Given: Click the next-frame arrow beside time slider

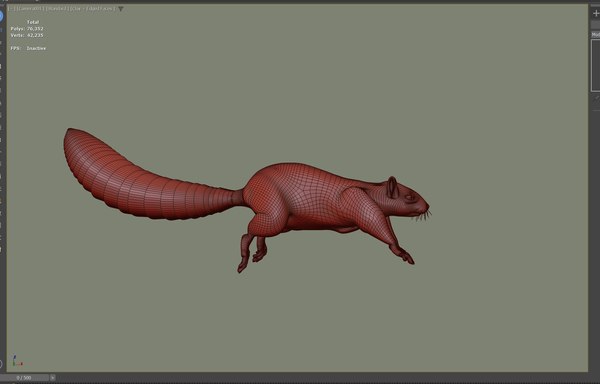Looking at the screenshot, I should pyautogui.click(x=53, y=378).
